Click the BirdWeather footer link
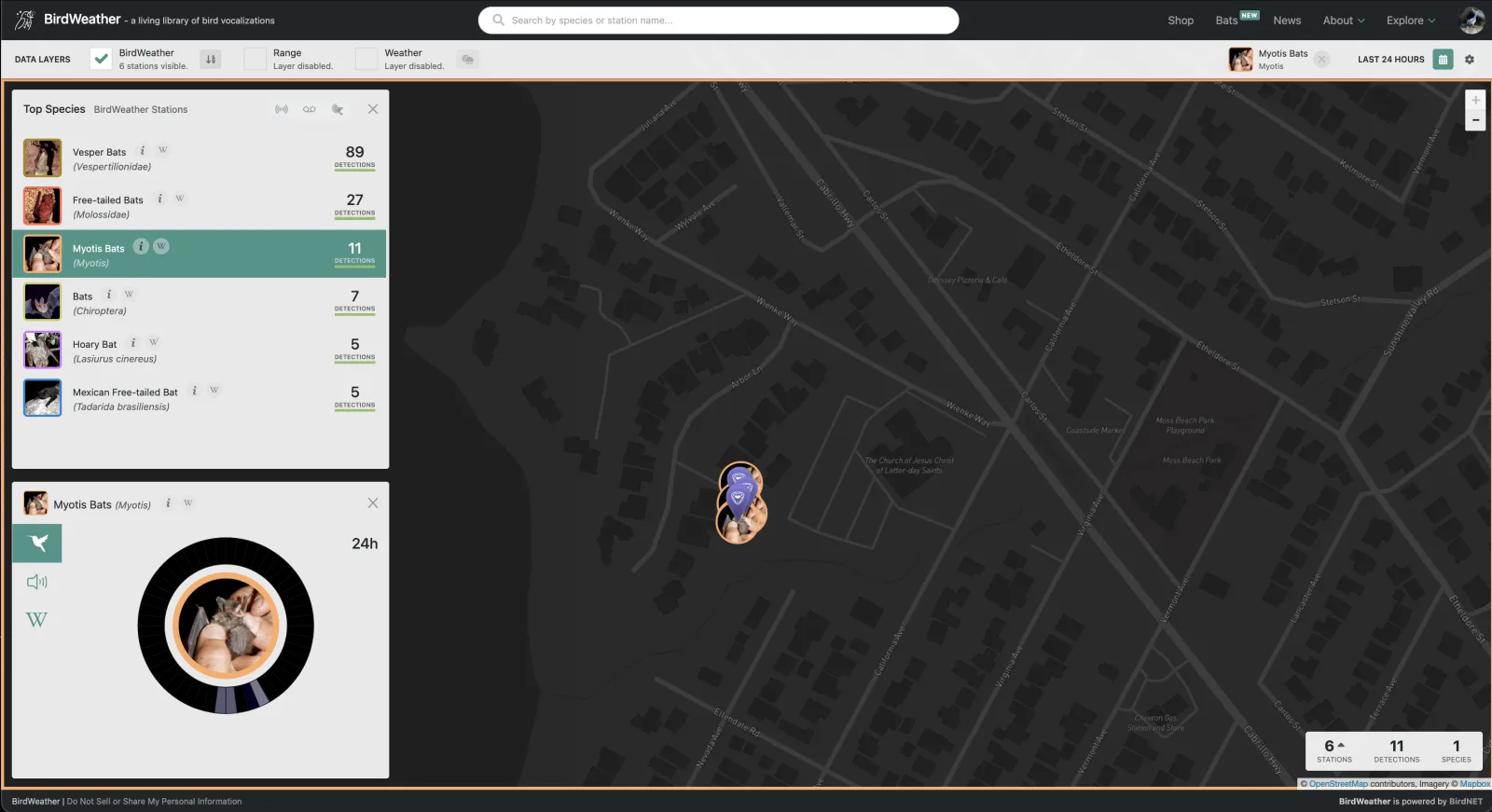1492x812 pixels. point(35,802)
